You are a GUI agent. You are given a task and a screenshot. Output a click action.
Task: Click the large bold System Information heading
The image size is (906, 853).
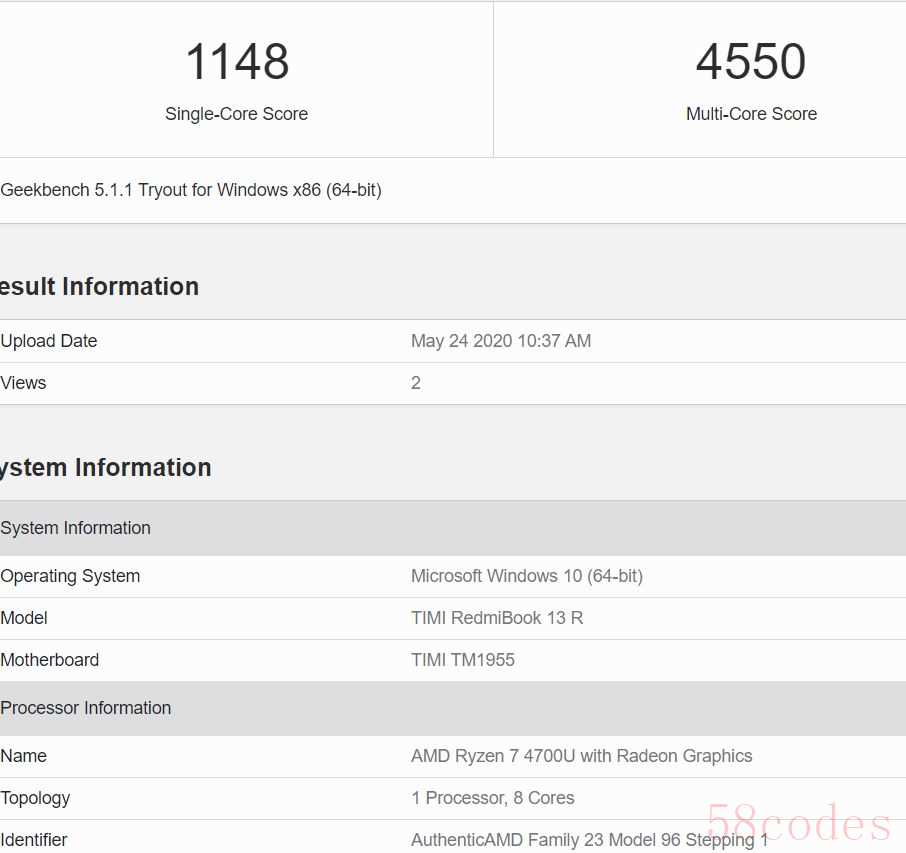click(x=106, y=468)
